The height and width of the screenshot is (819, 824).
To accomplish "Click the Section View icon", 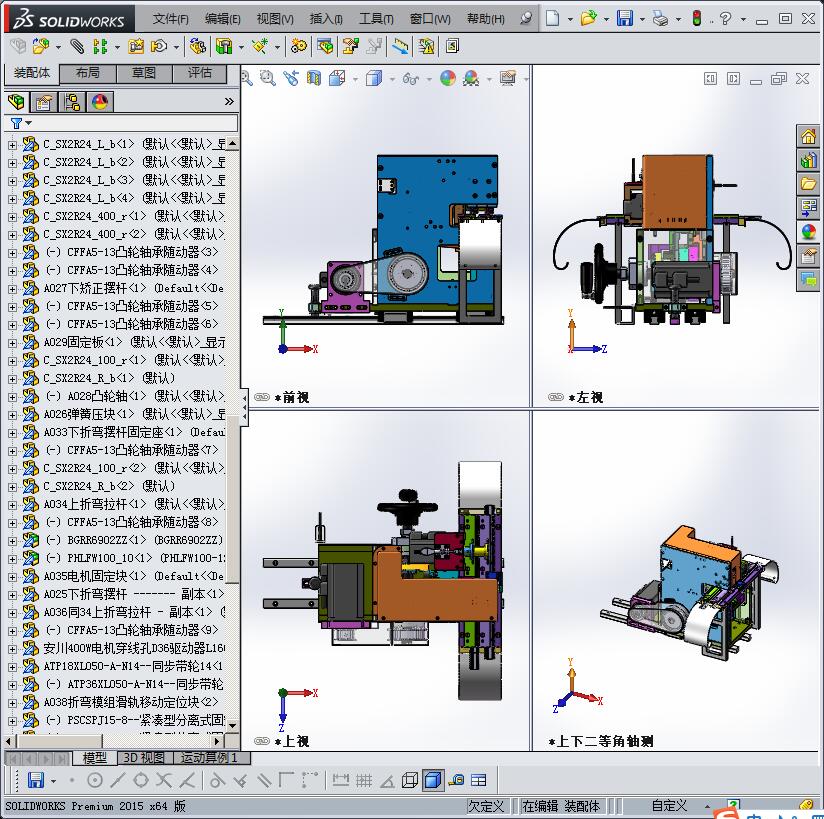I will coord(314,78).
